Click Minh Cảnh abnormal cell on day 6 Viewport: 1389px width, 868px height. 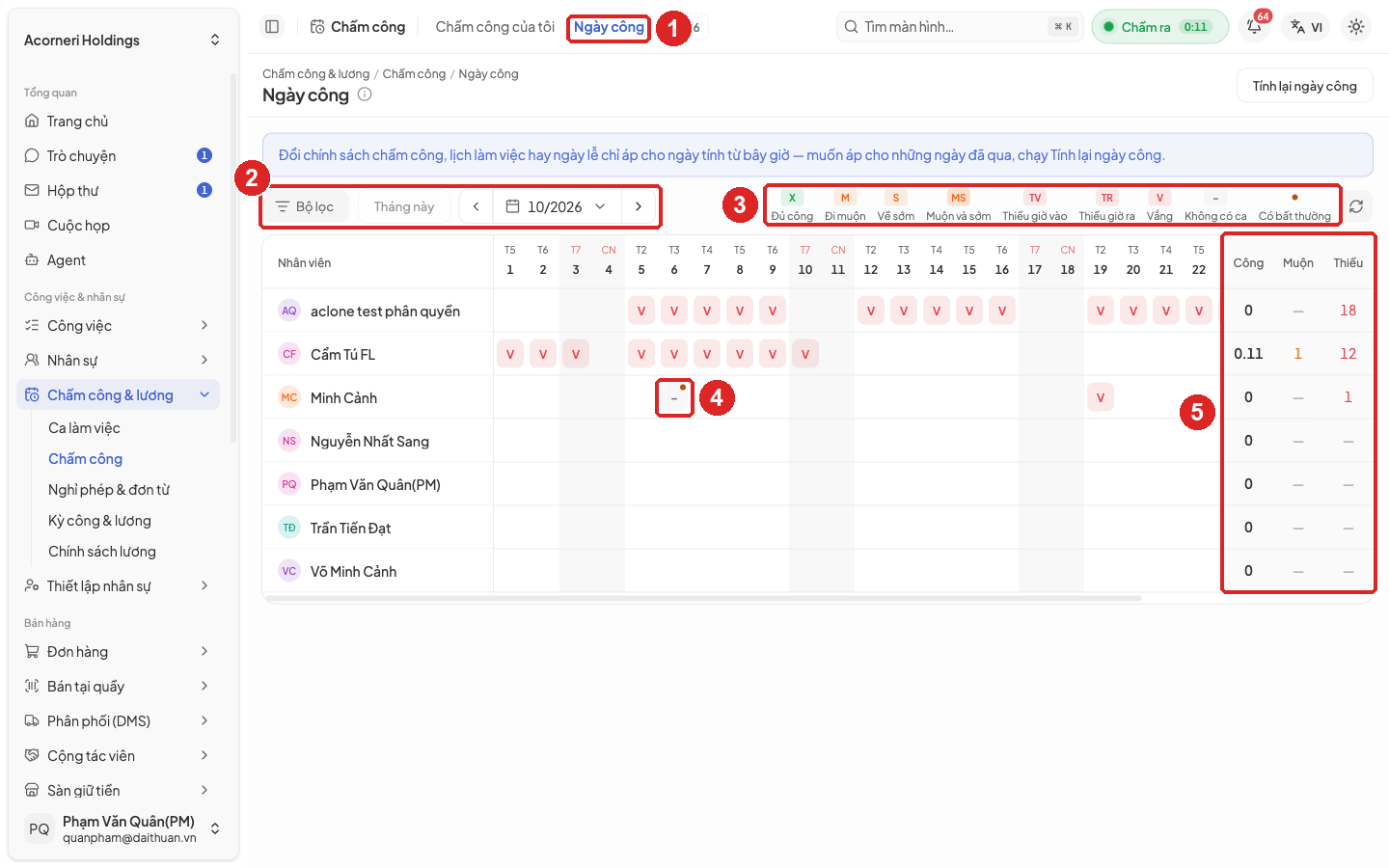click(674, 397)
